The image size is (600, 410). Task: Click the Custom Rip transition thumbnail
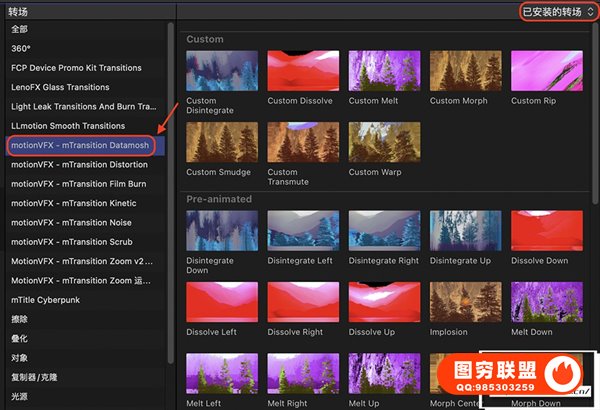coord(546,70)
